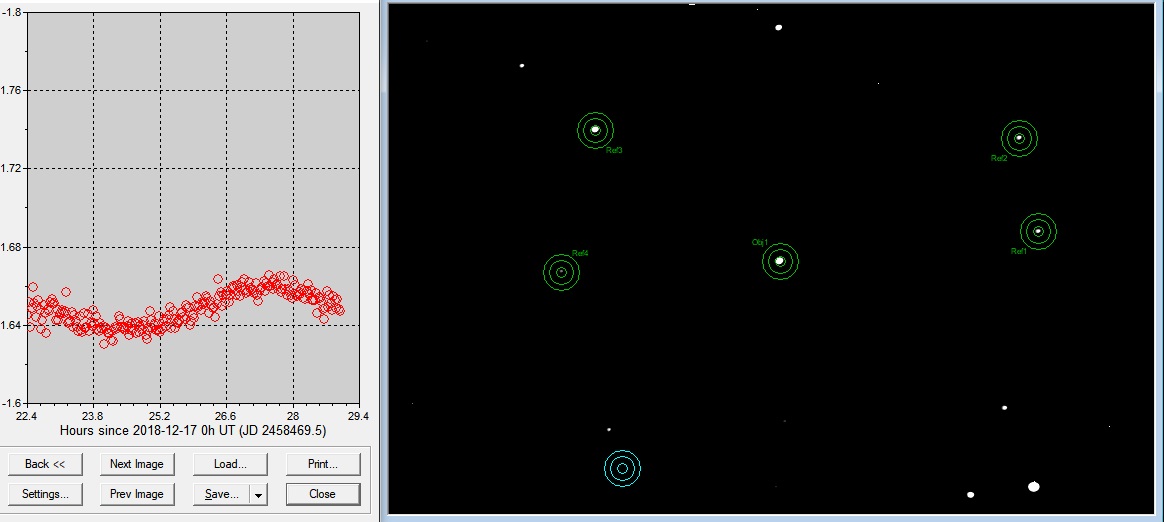Click the small star below Ref1 near bottom
Image resolution: width=1164 pixels, height=522 pixels.
tap(1004, 408)
